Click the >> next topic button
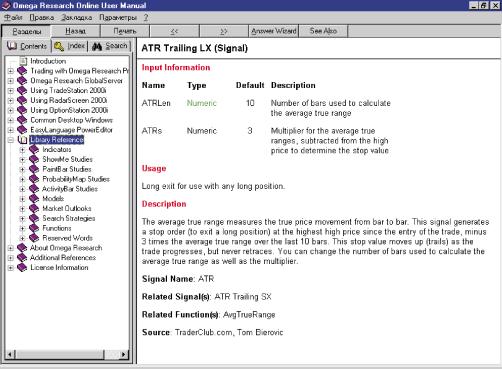The image size is (502, 369). 224,31
